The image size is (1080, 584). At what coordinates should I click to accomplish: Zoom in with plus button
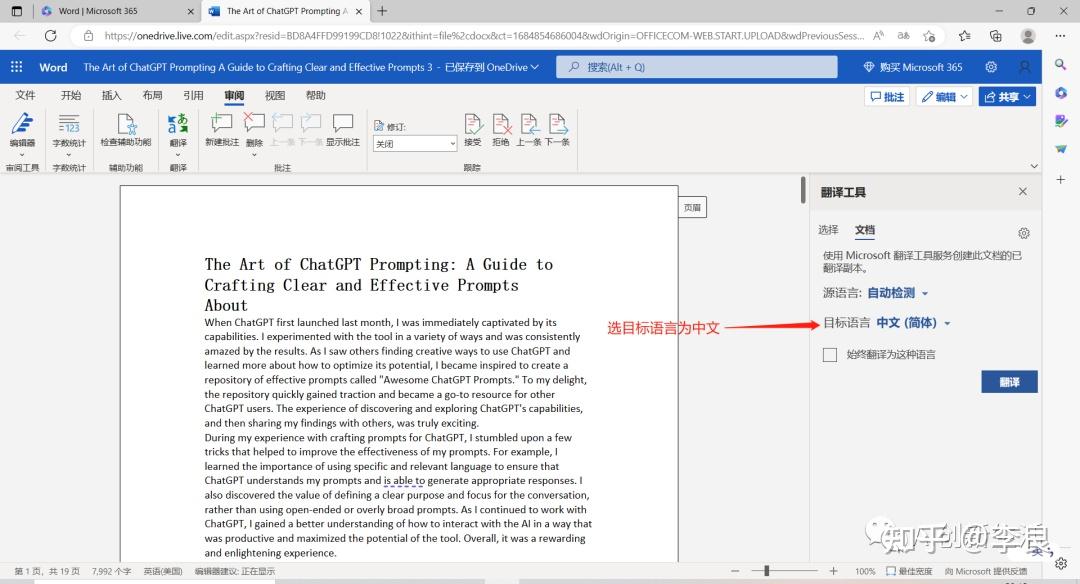coord(833,571)
